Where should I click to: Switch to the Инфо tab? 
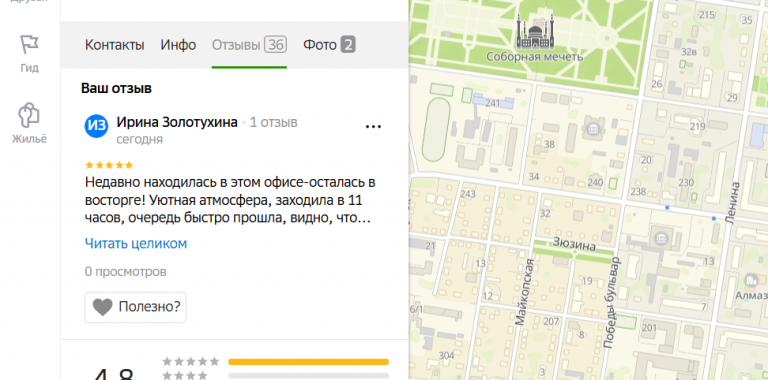pos(178,45)
